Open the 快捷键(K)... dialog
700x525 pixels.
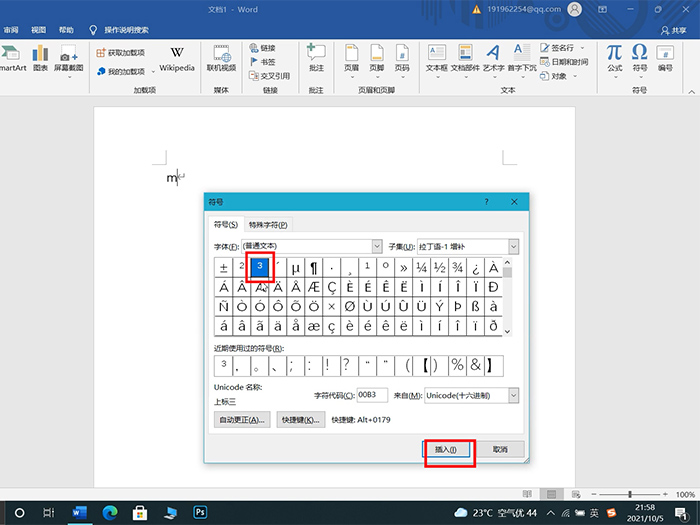300,420
